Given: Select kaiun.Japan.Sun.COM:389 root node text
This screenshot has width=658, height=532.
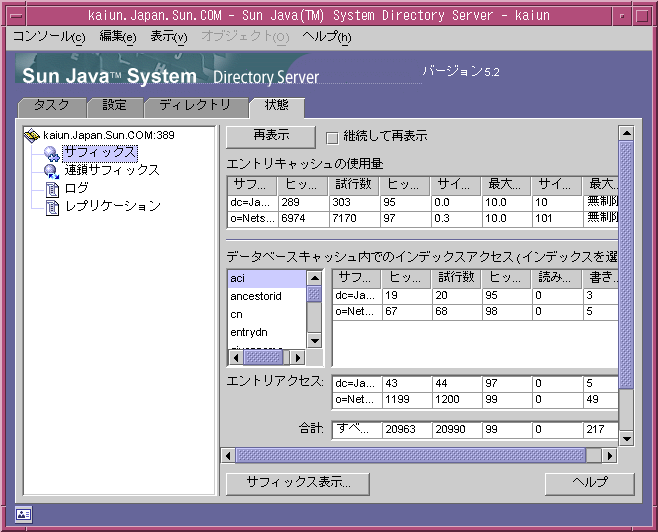Looking at the screenshot, I should pyautogui.click(x=109, y=135).
